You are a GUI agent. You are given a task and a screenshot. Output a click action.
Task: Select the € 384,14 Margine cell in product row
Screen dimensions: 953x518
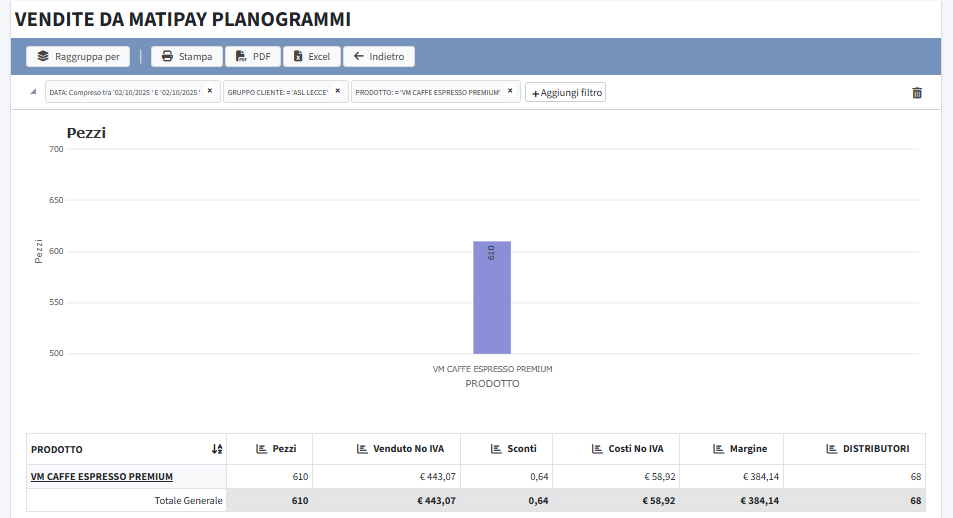pyautogui.click(x=732, y=477)
